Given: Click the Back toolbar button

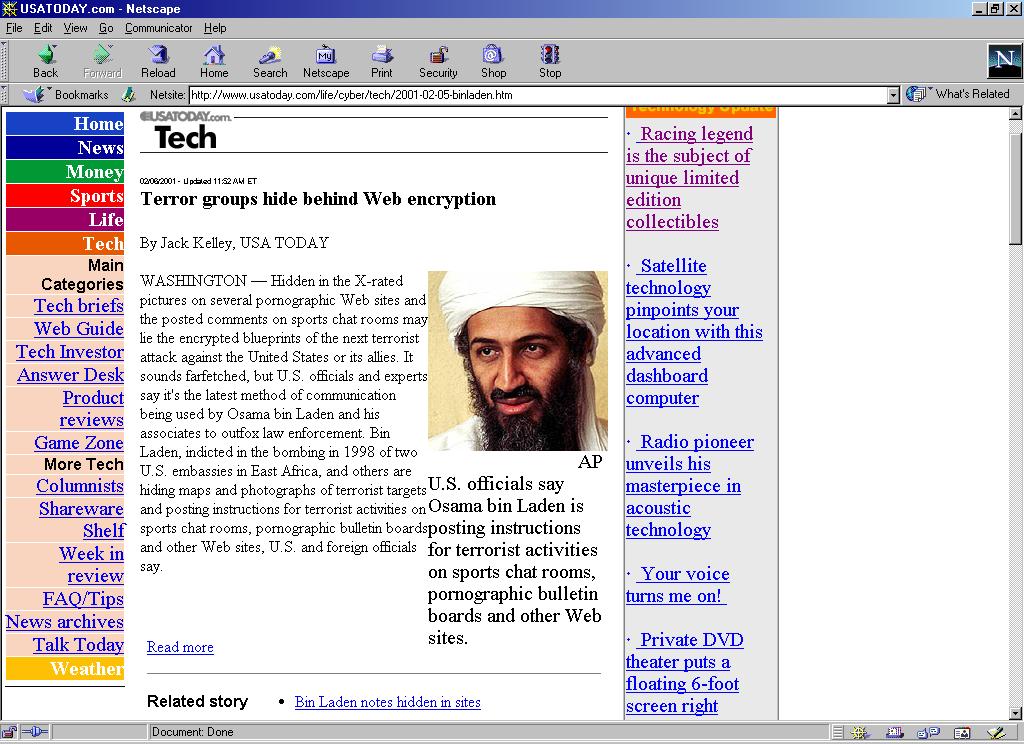Looking at the screenshot, I should click(x=46, y=62).
